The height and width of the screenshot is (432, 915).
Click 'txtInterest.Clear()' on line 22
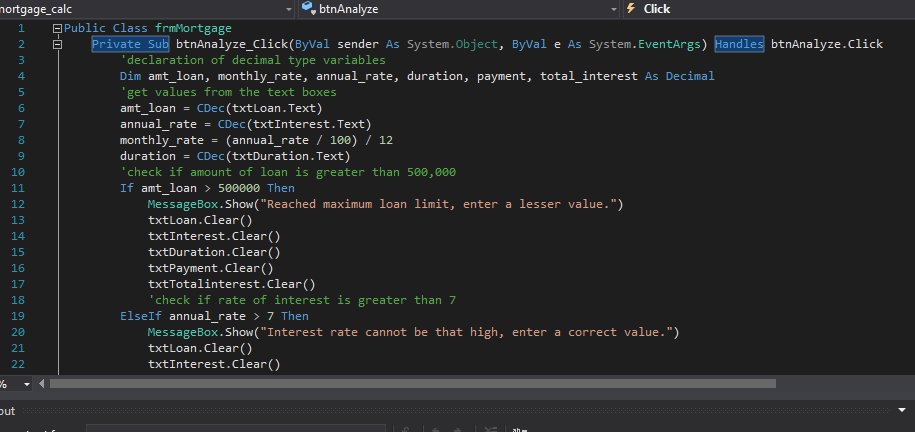214,364
